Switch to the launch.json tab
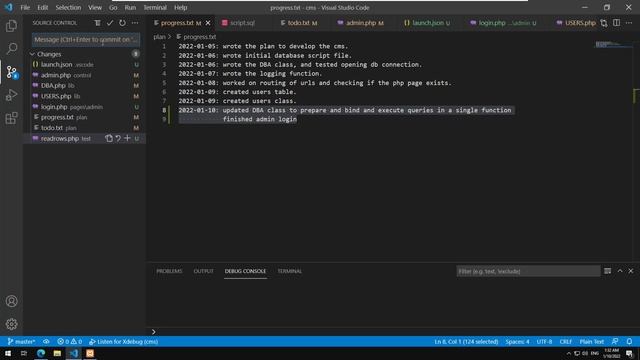This screenshot has width=640, height=360. 427,23
